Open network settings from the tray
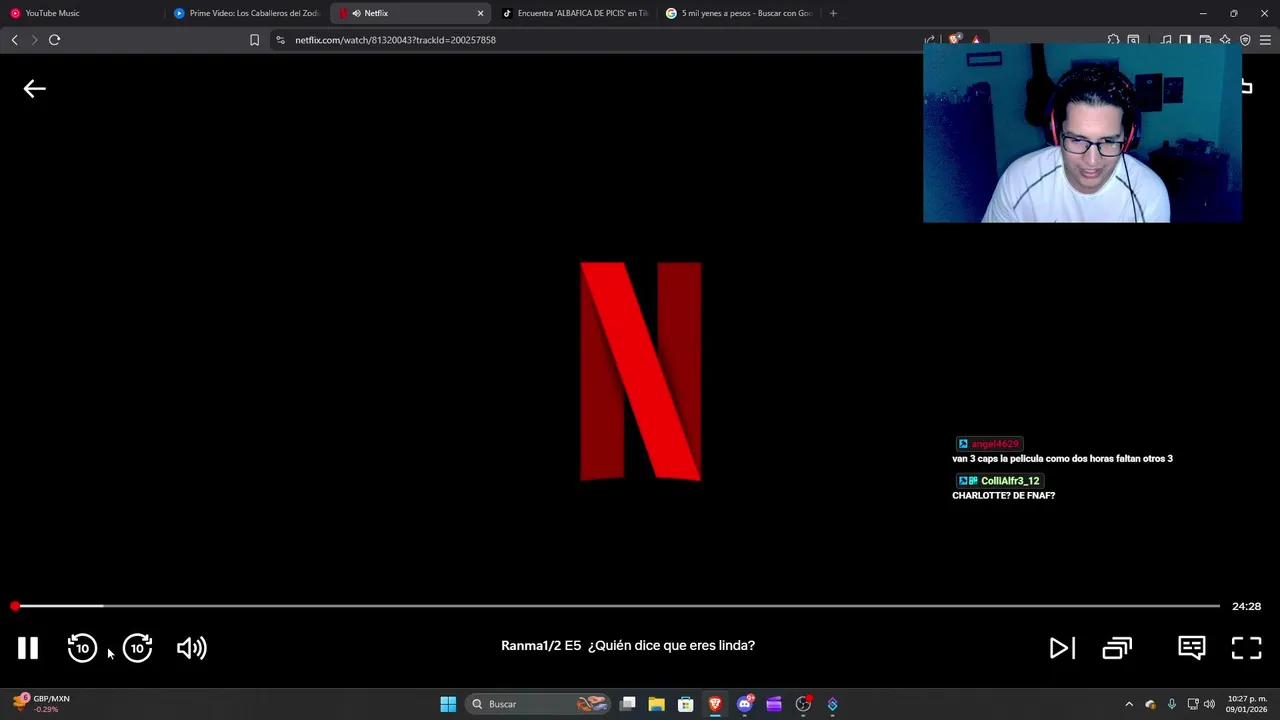 click(1192, 704)
